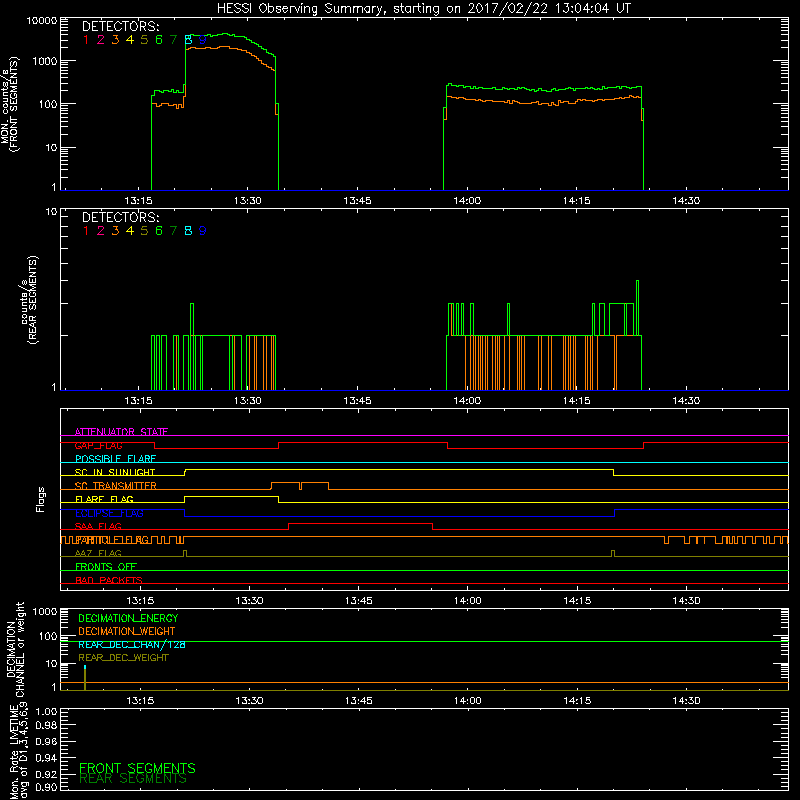This screenshot has width=800, height=800.
Task: Click the AAZ_FLAG label
Action: click(x=98, y=553)
